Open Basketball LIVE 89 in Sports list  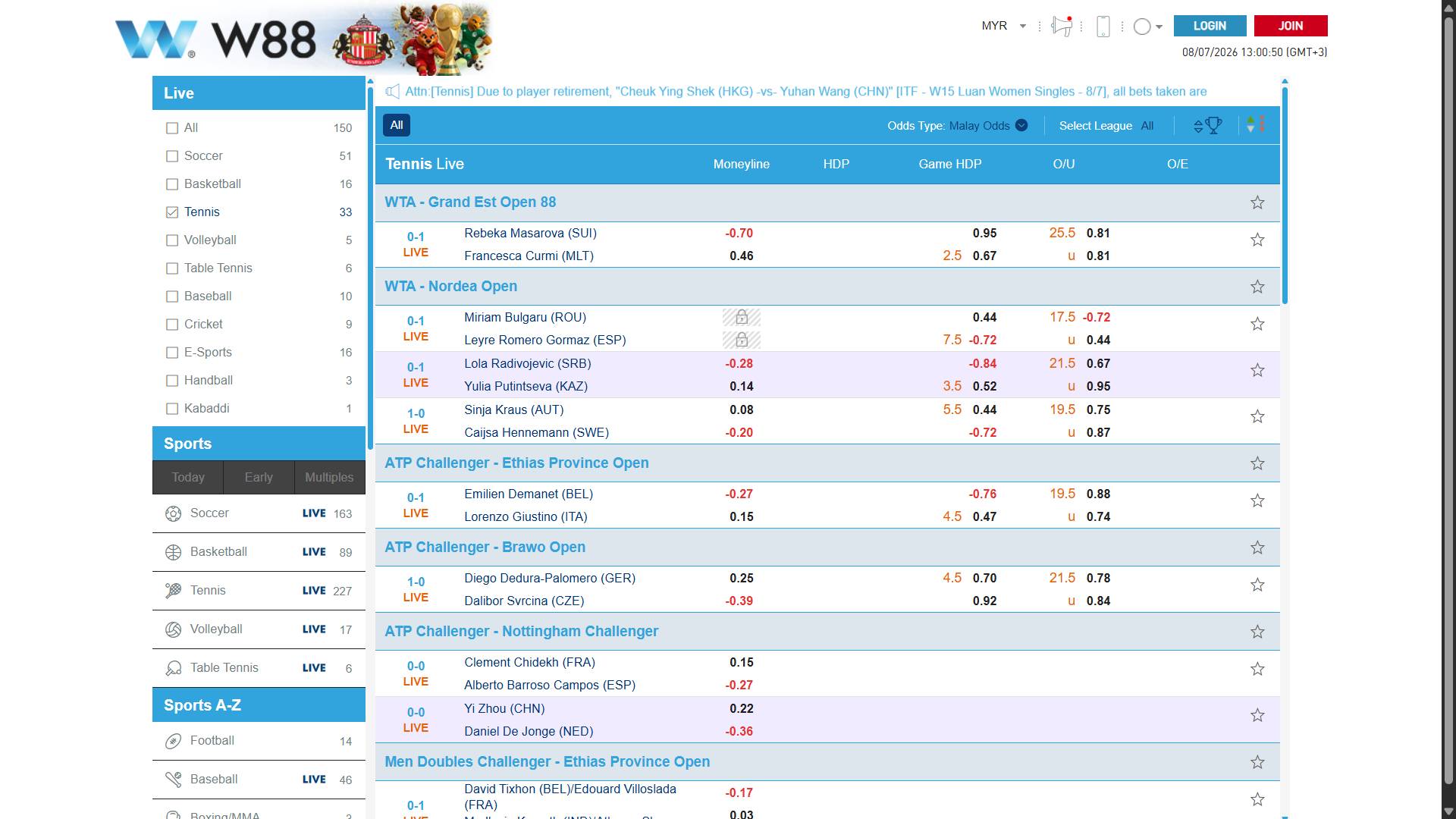point(259,552)
